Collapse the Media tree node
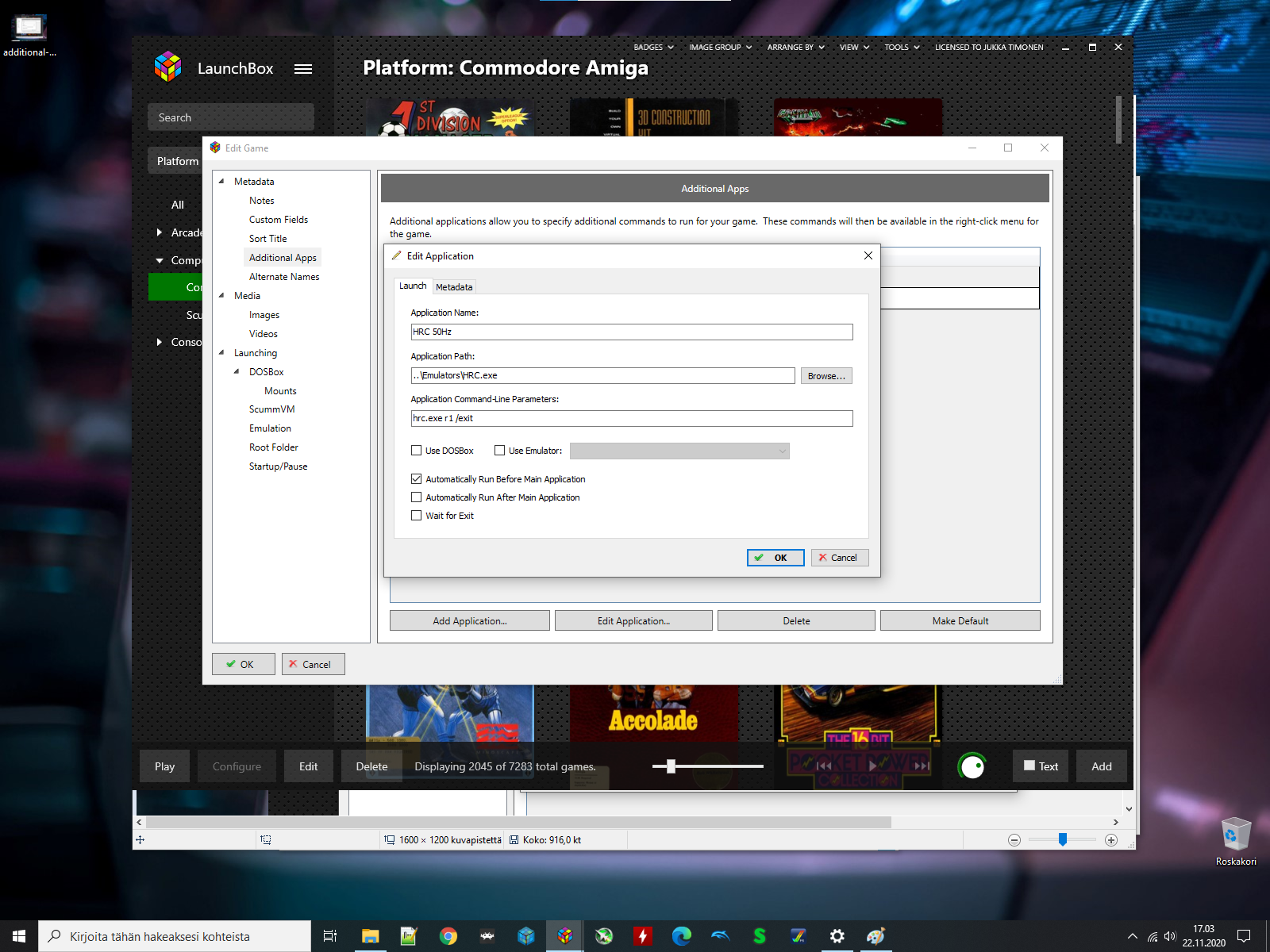Viewport: 1270px width, 952px height. click(x=221, y=296)
